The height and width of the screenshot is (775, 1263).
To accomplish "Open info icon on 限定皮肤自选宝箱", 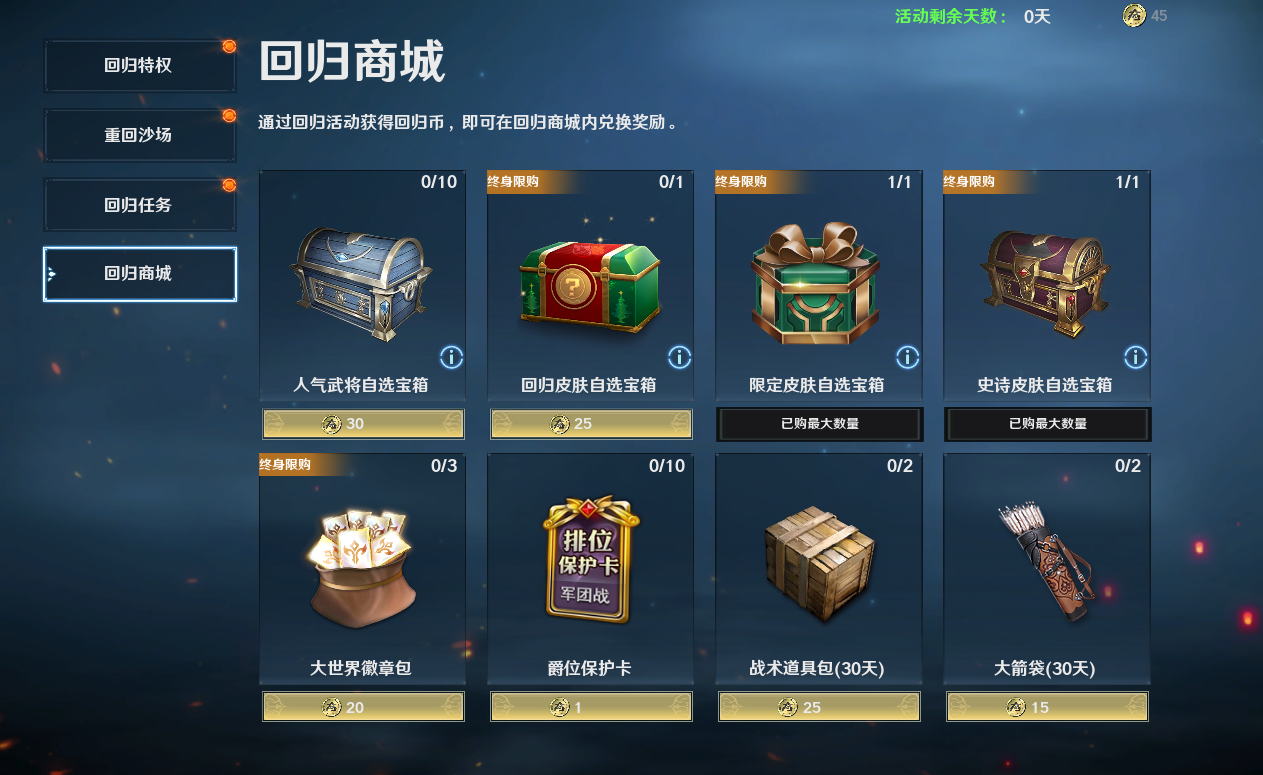I will [x=907, y=357].
